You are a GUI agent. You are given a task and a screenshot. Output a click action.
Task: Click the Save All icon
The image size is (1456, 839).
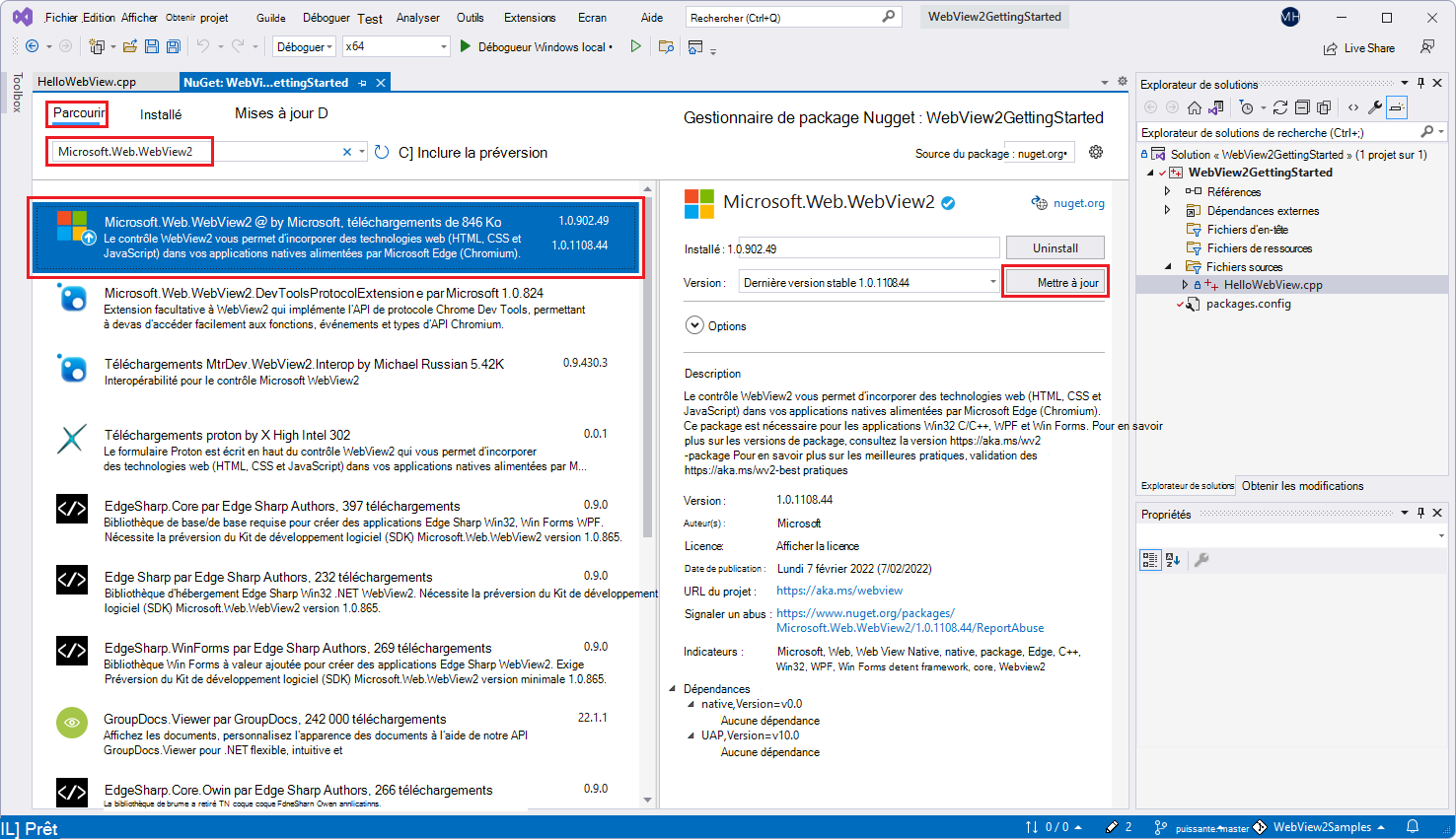pos(174,45)
